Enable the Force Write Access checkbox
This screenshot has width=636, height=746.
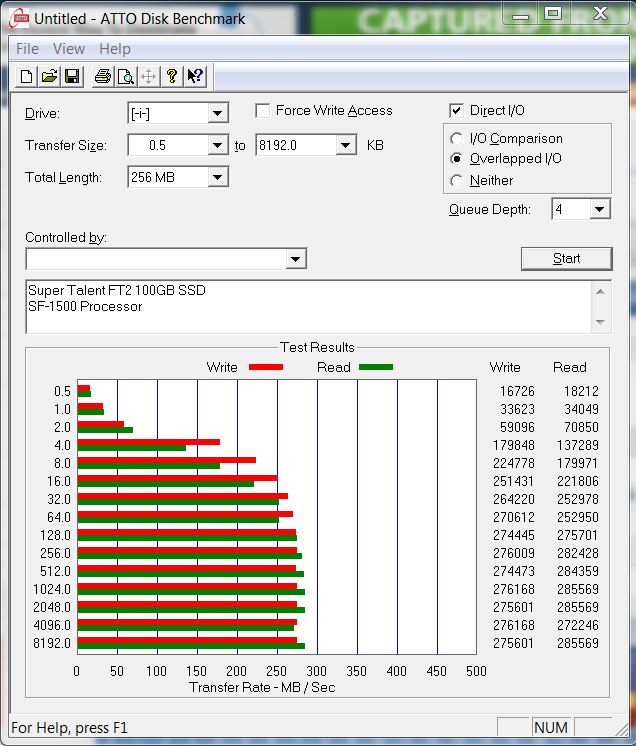(263, 111)
